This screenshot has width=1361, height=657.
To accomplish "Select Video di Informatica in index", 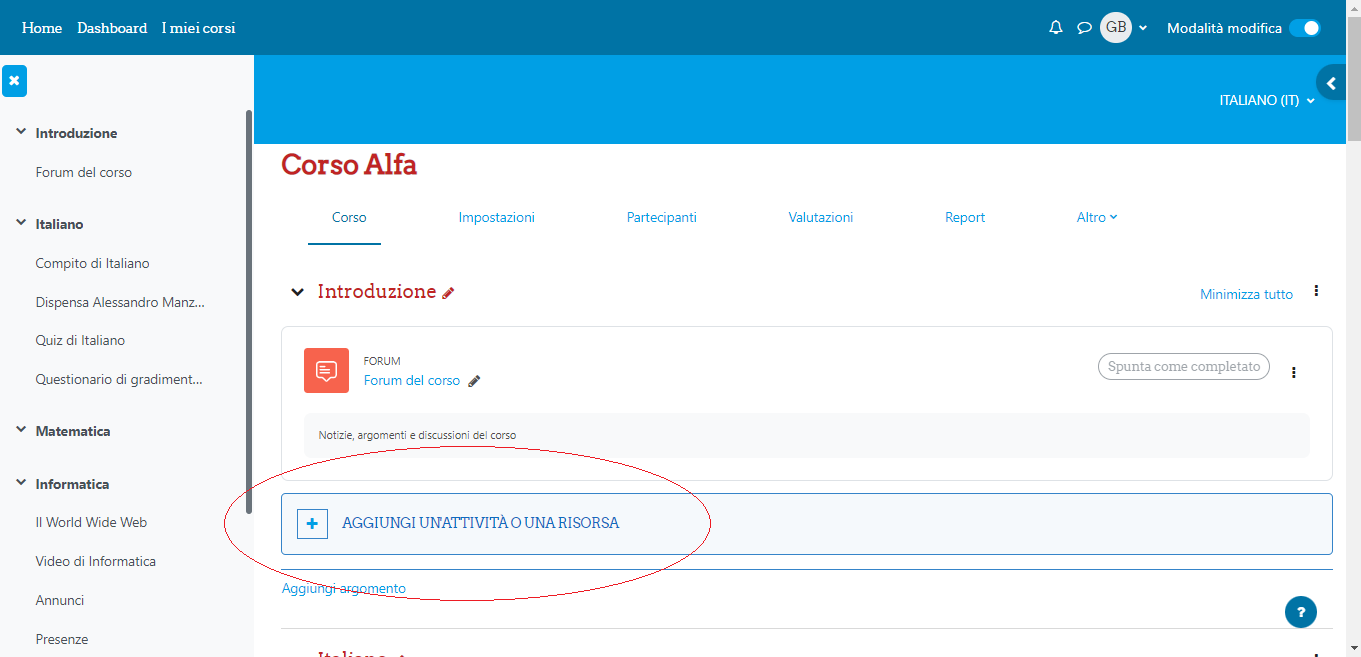I will click(x=96, y=561).
